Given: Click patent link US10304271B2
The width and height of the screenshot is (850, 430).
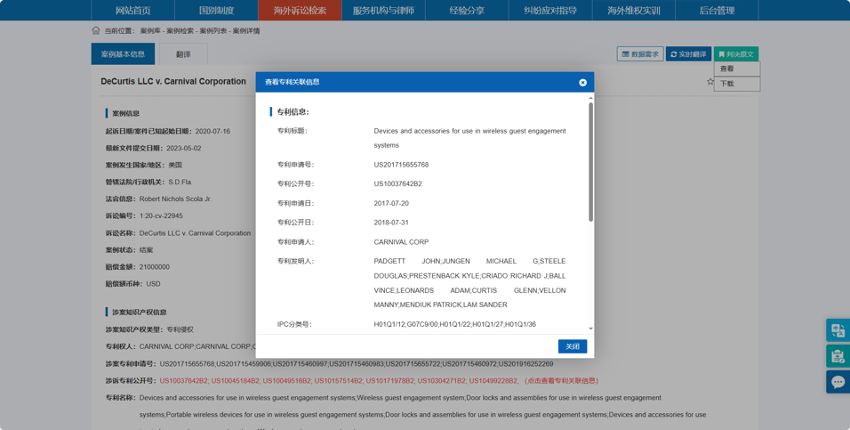Looking at the screenshot, I should (x=442, y=381).
